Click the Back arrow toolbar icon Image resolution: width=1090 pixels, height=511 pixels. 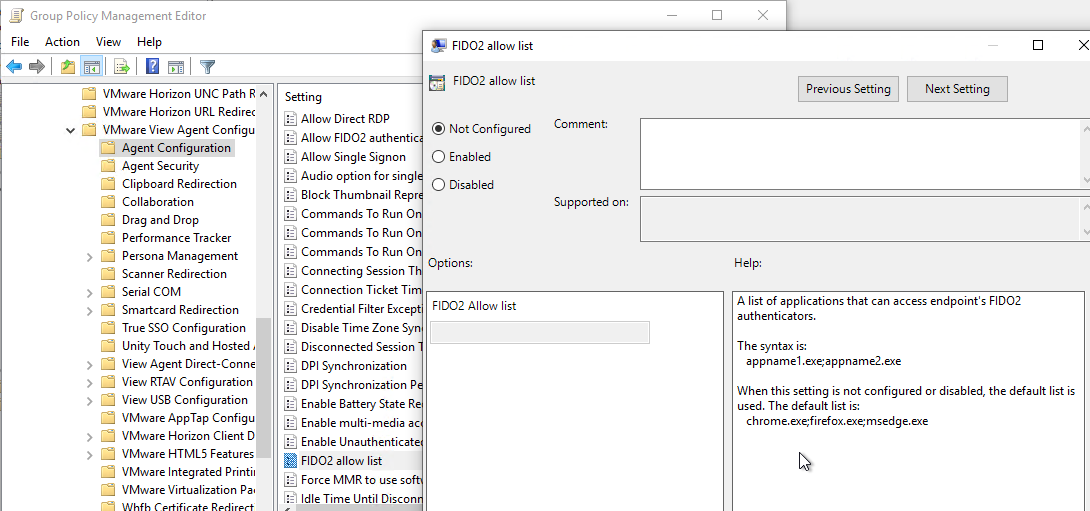pos(14,67)
